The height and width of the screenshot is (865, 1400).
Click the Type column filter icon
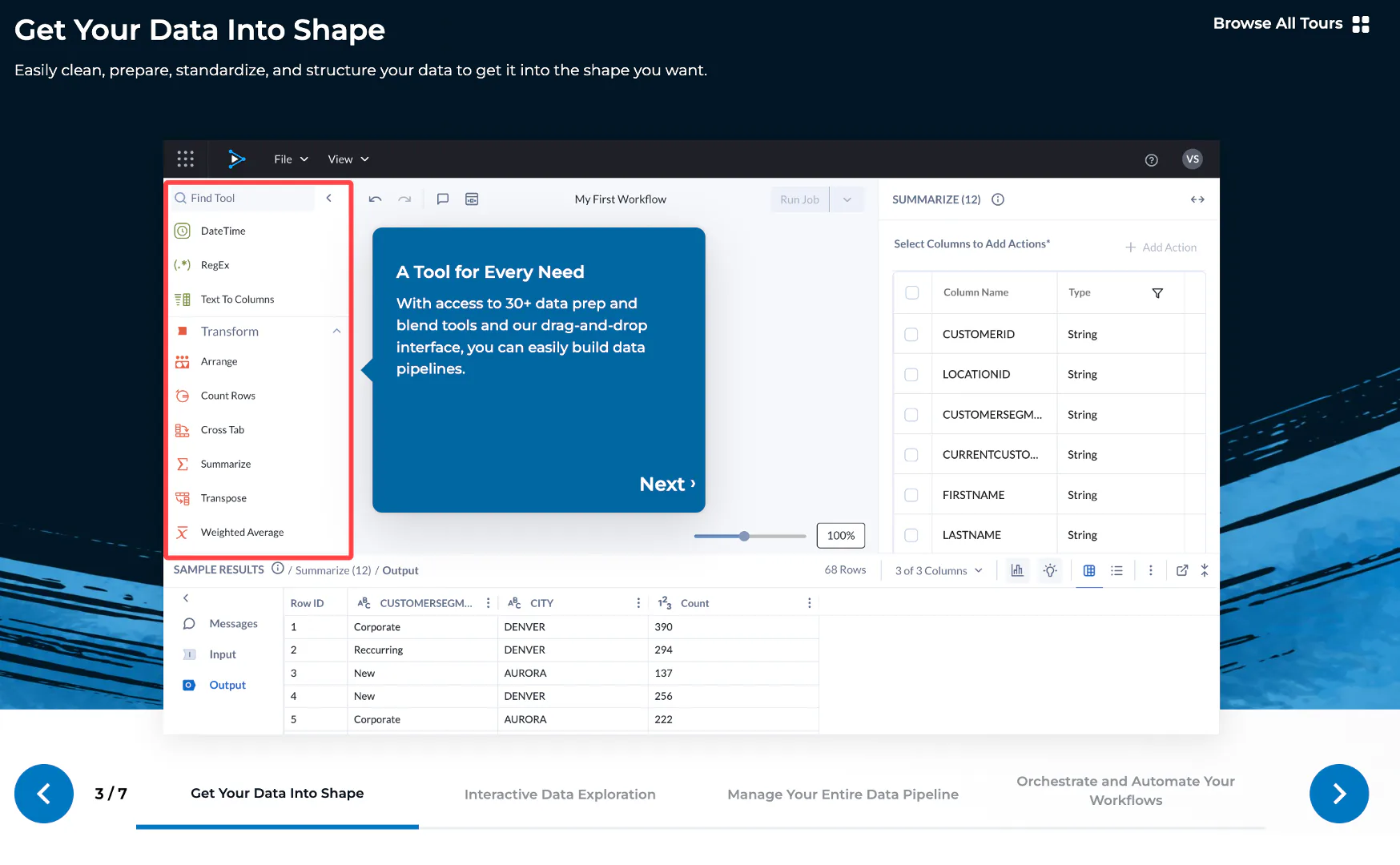tap(1157, 293)
